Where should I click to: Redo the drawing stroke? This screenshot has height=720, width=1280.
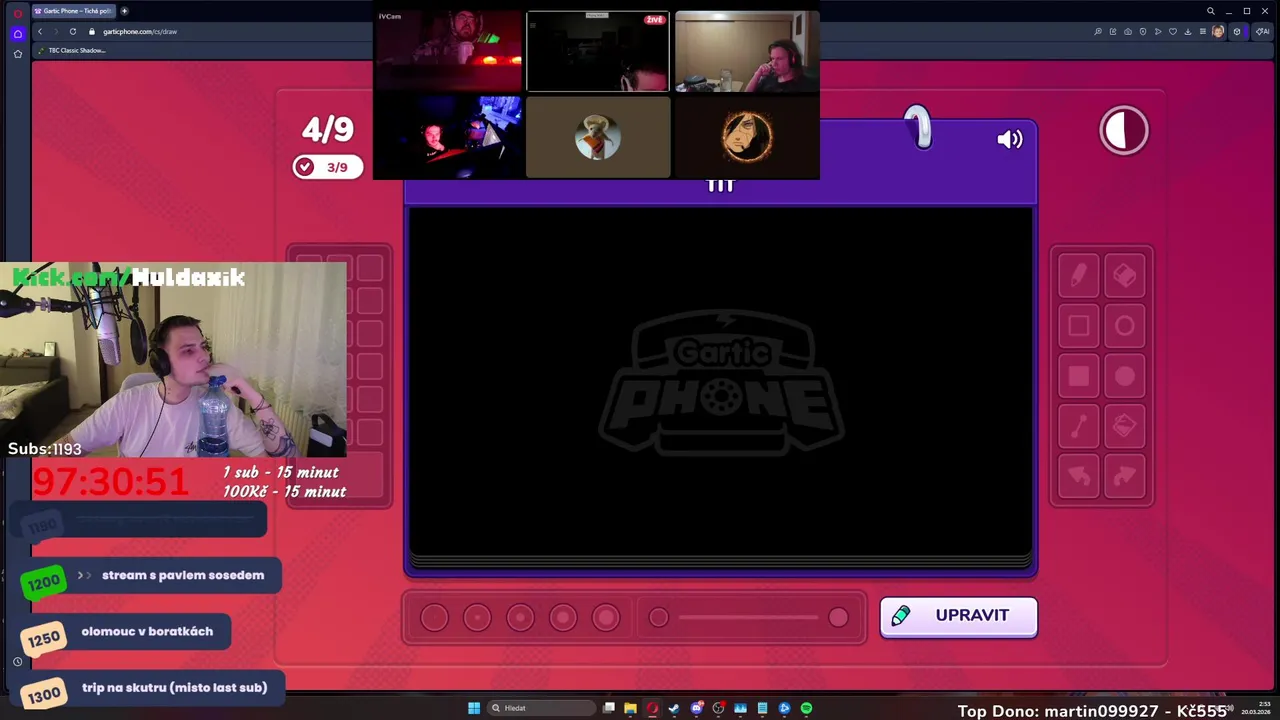[1125, 476]
